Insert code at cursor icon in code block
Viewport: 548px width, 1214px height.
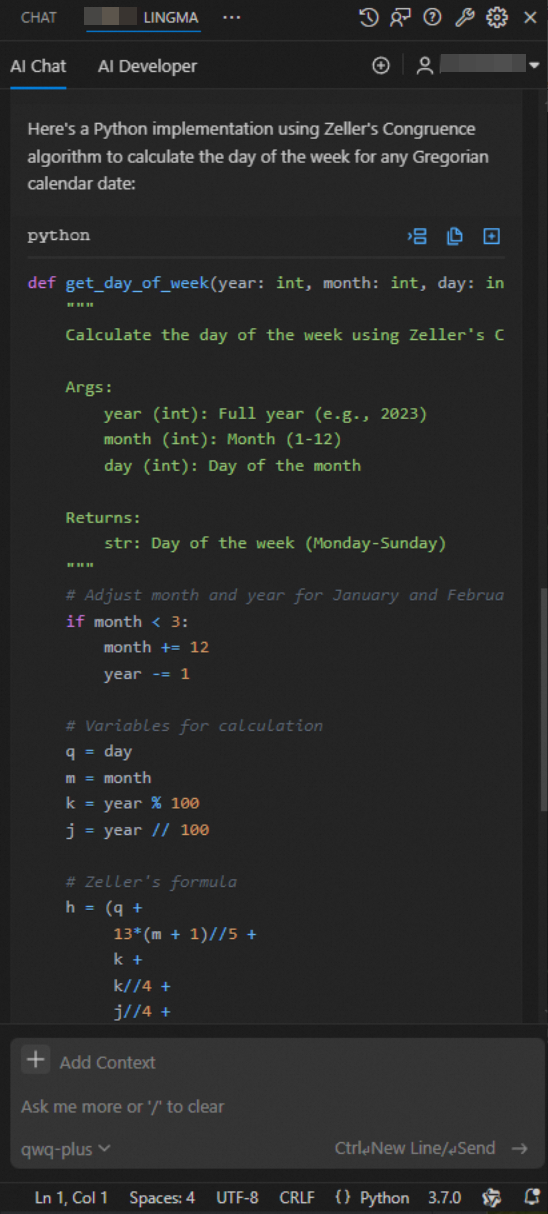pyautogui.click(x=417, y=236)
